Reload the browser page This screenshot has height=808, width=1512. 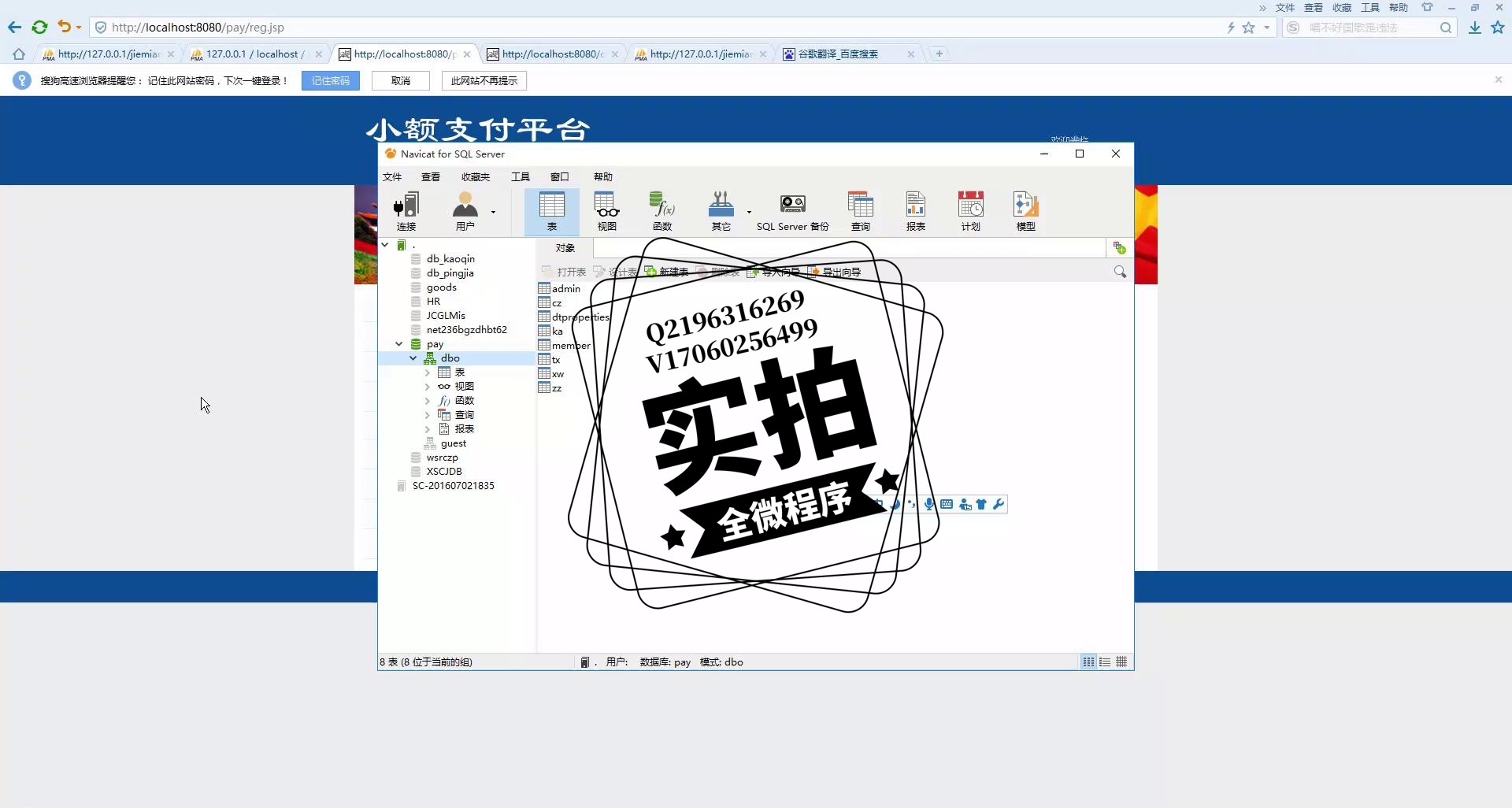coord(39,28)
